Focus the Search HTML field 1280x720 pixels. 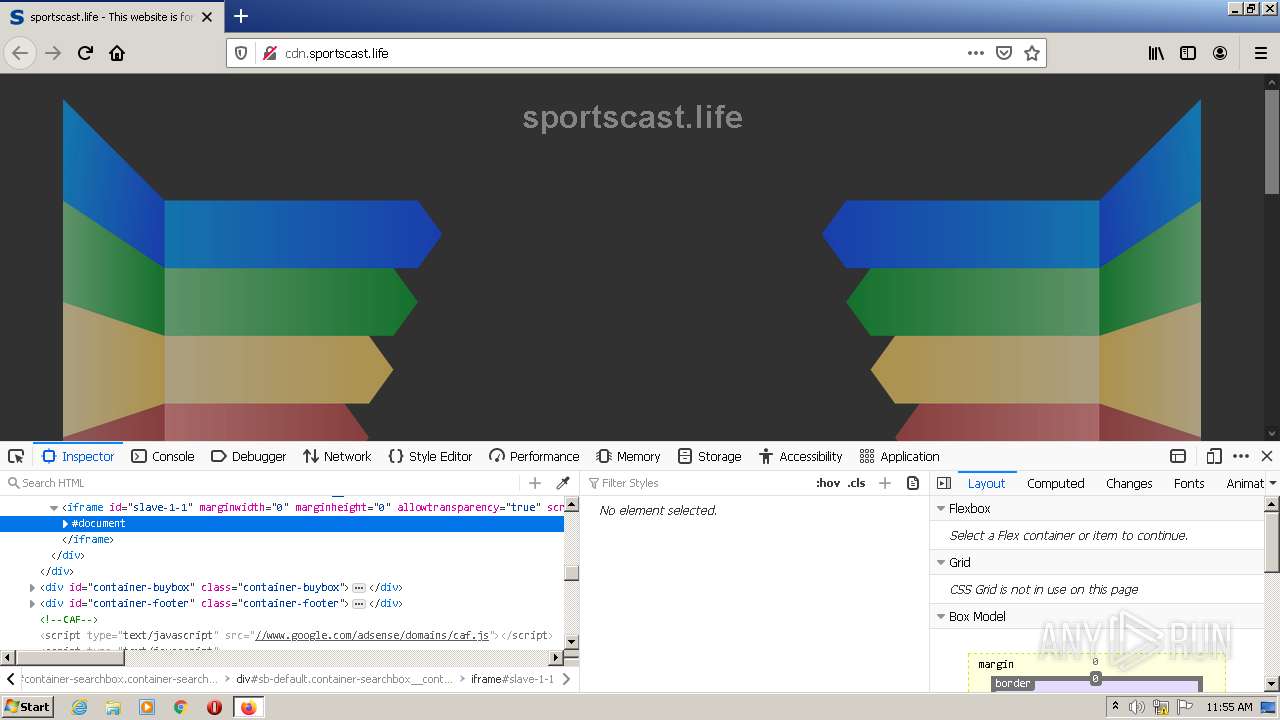[264, 483]
